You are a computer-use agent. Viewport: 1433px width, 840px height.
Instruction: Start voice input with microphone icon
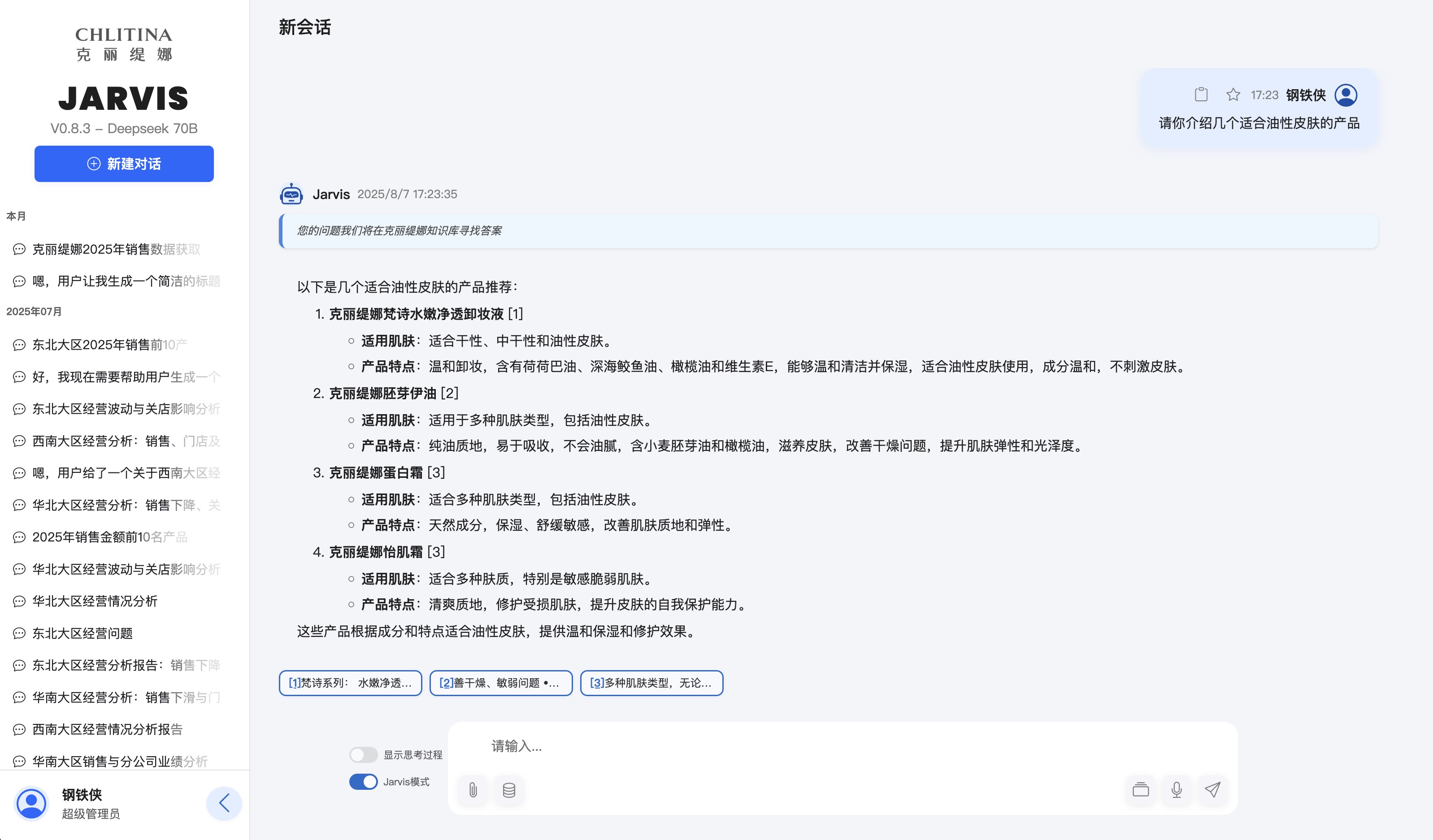coord(1177,789)
